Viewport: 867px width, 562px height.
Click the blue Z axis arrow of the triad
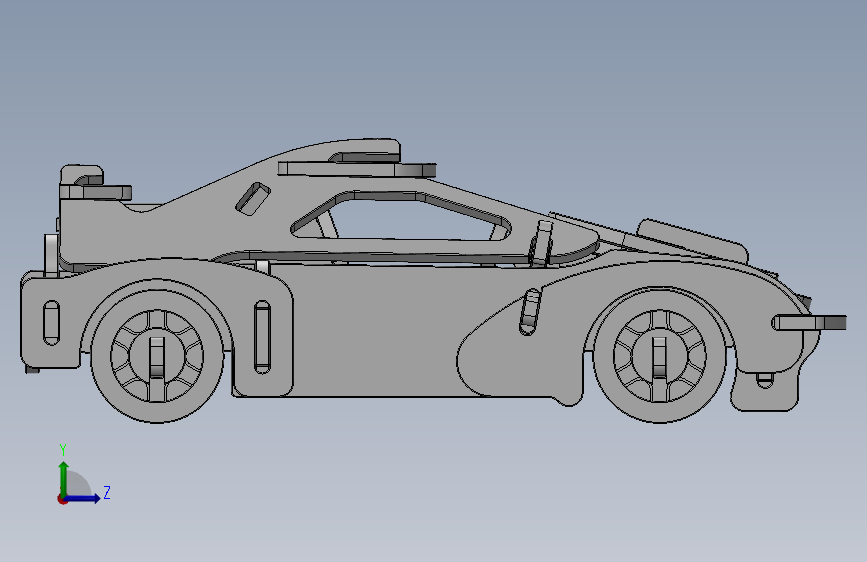84,498
